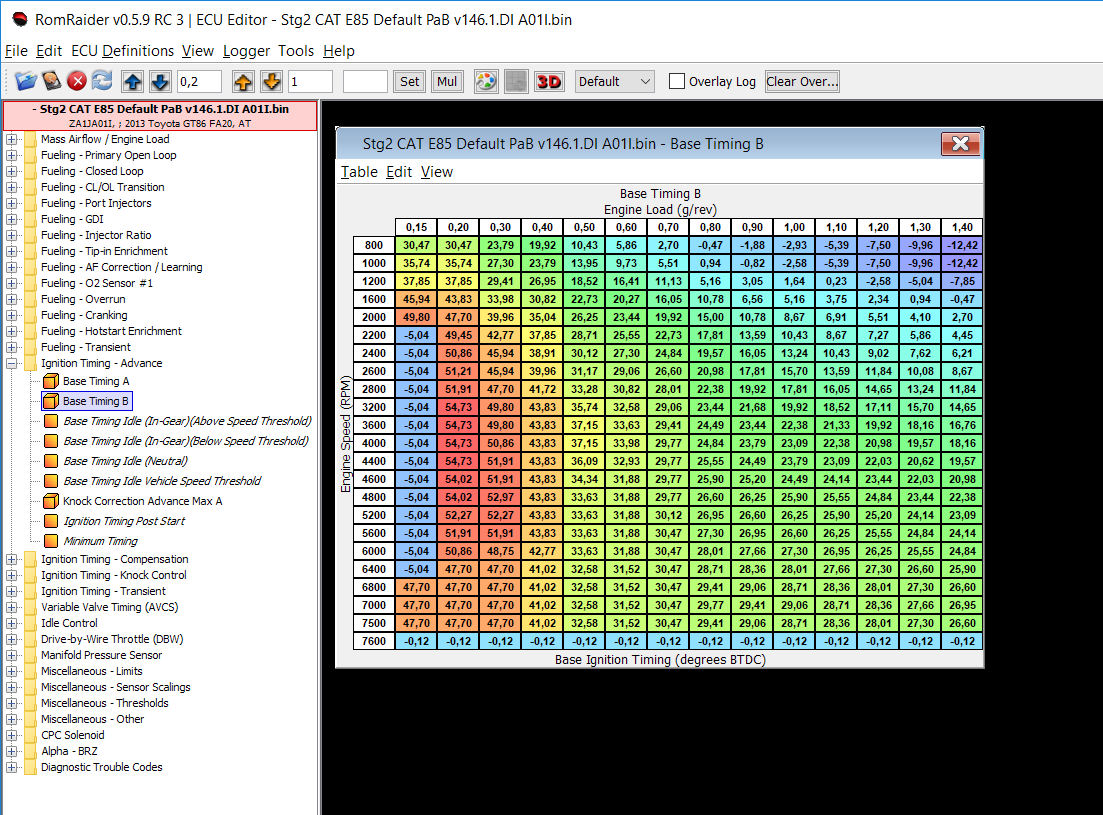Click the open ROM folder icon

(25, 81)
